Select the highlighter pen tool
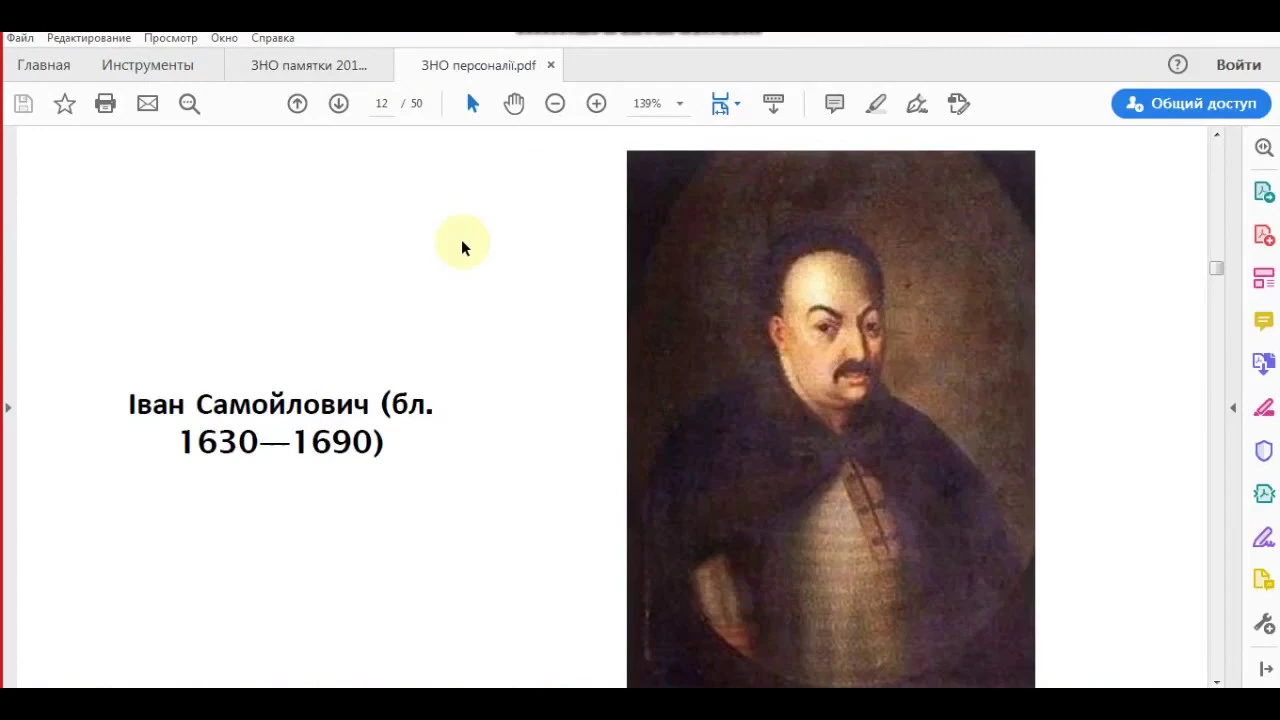1280x720 pixels. 876,103
